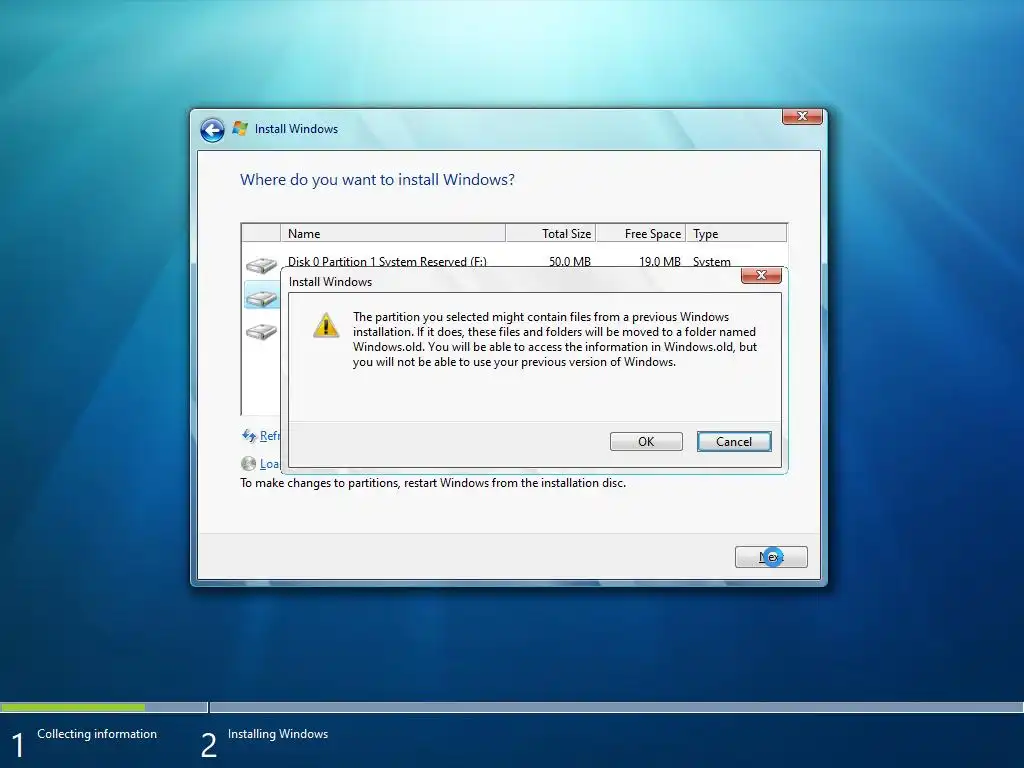Select Disk 0 Partition 1 drive icon
This screenshot has width=1024, height=768.
[261, 264]
